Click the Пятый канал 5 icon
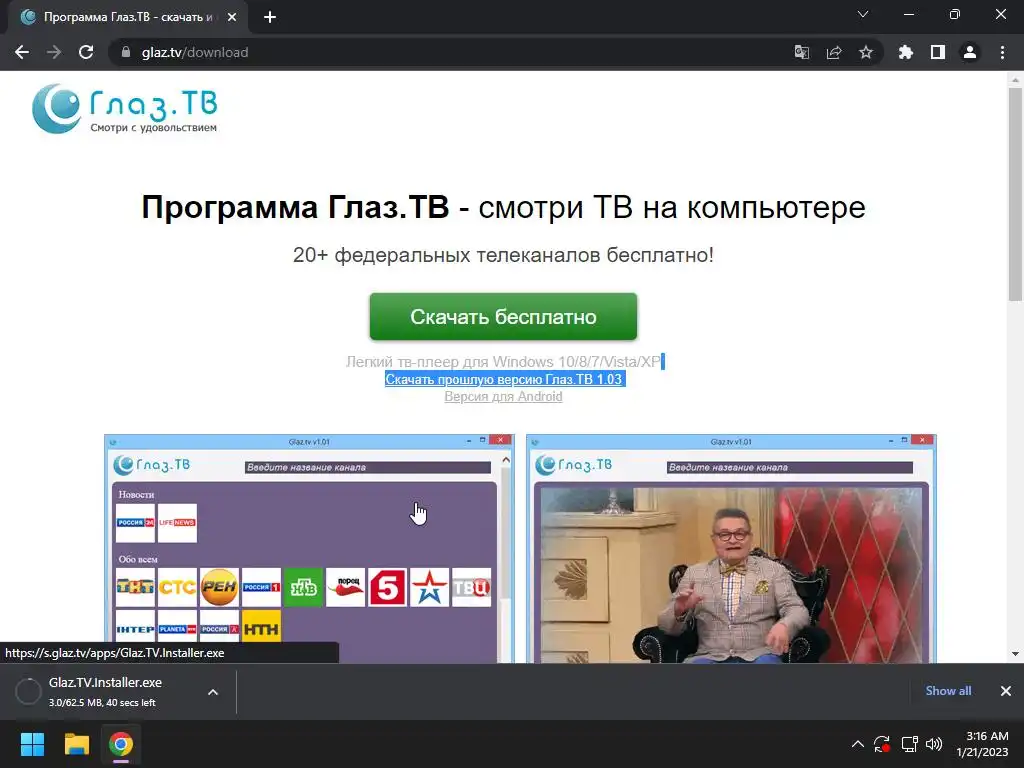This screenshot has width=1024, height=768. [x=387, y=587]
